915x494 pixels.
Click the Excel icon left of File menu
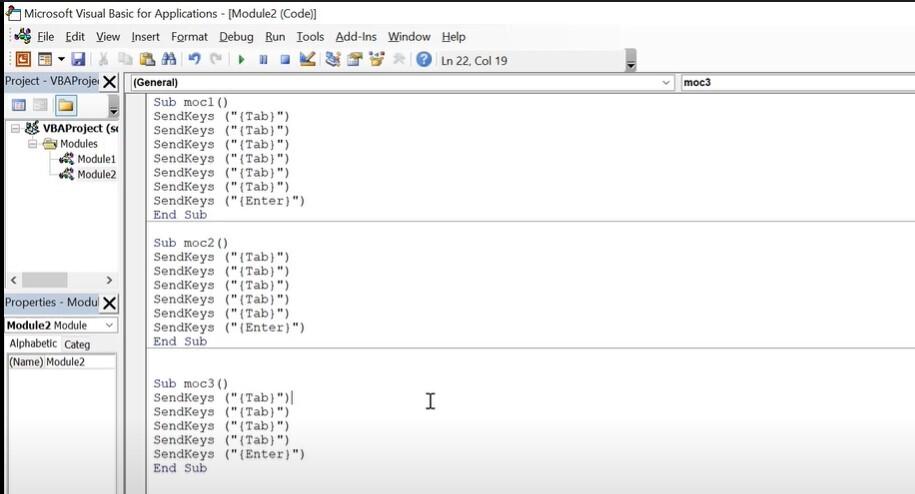pos(22,36)
